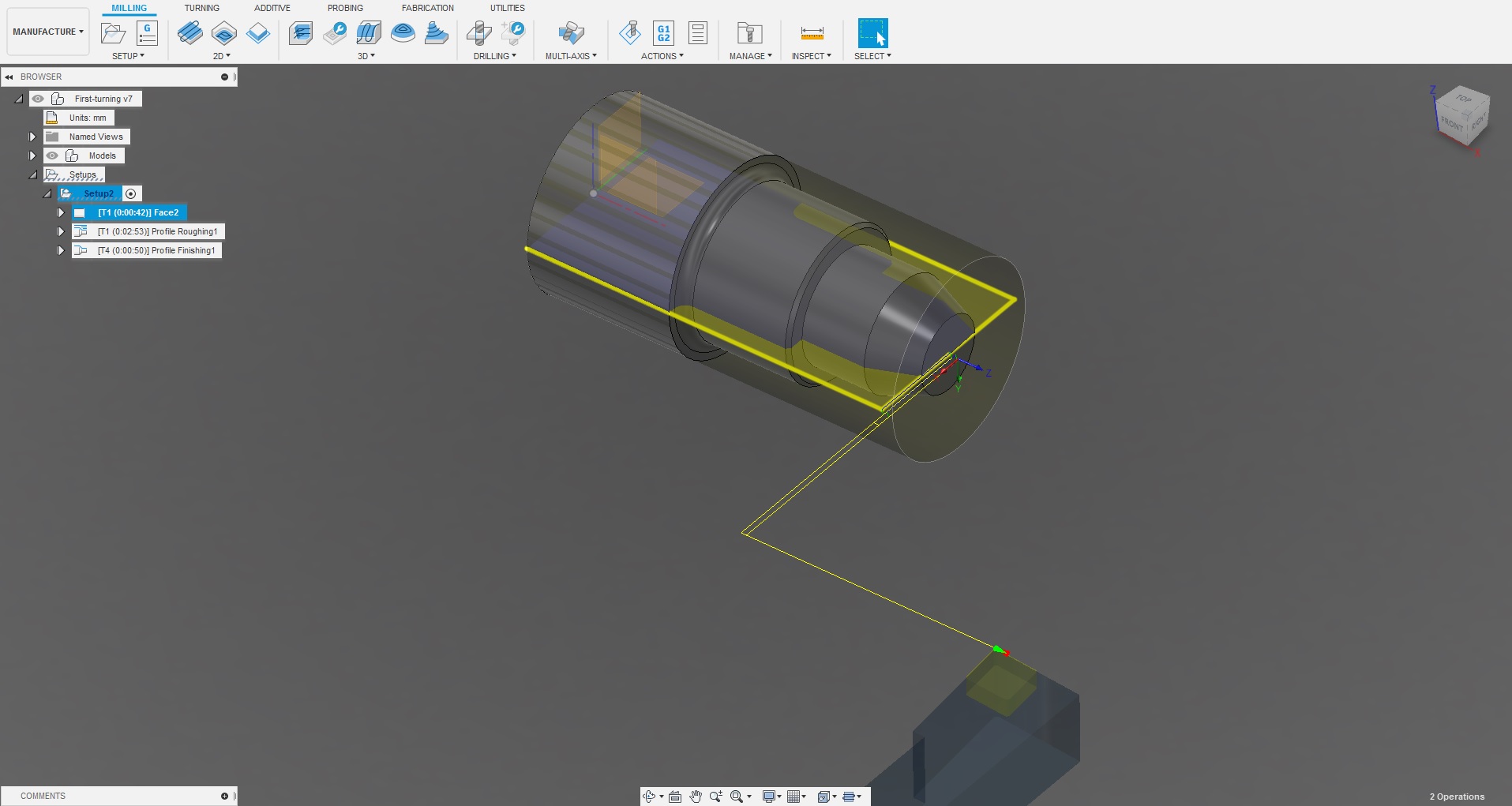Open the ACTIONS dropdown menu
Screen dimensions: 1512x806
point(662,56)
